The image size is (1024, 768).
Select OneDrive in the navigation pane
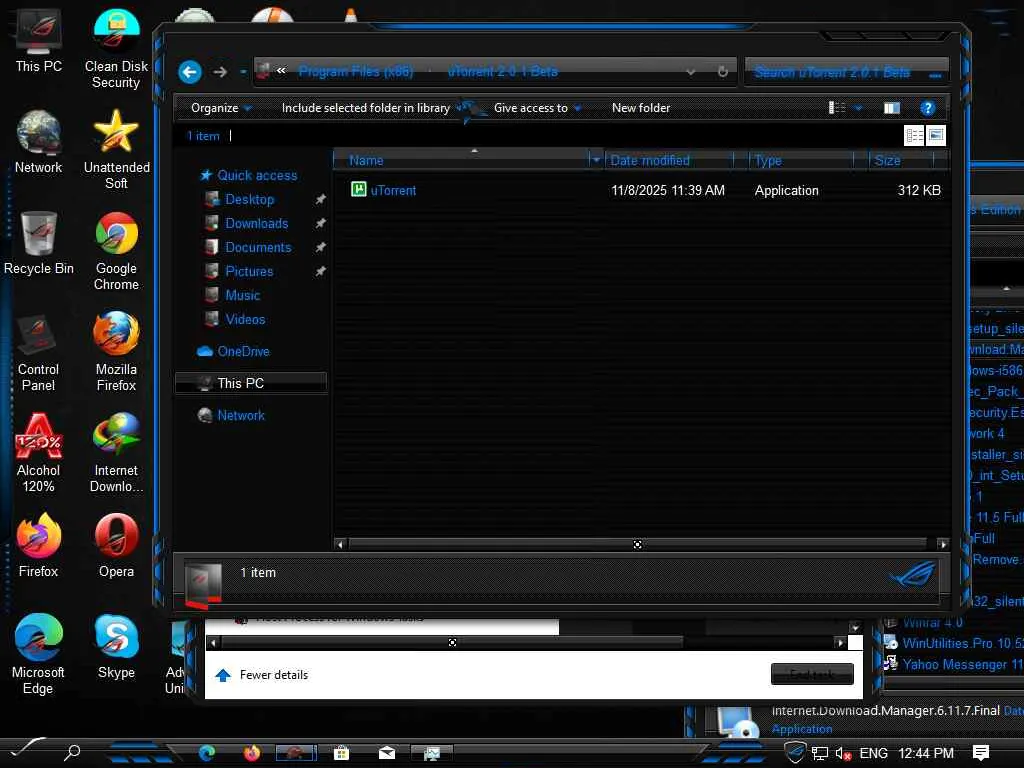click(x=233, y=351)
